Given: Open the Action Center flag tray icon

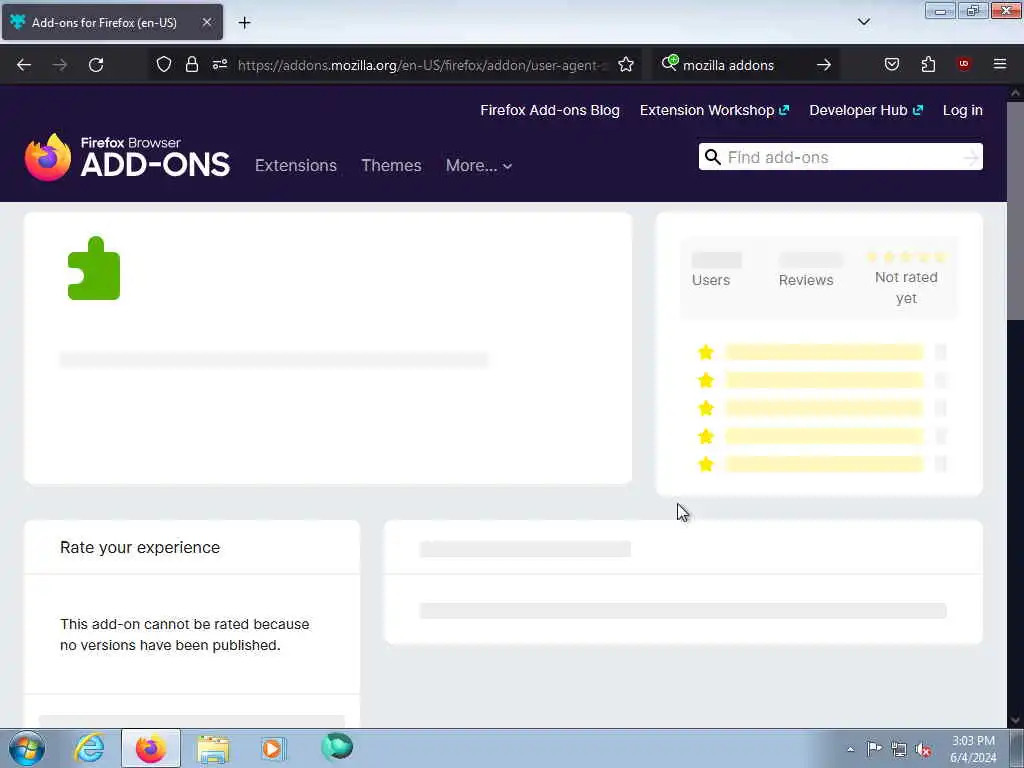Looking at the screenshot, I should click(x=874, y=749).
